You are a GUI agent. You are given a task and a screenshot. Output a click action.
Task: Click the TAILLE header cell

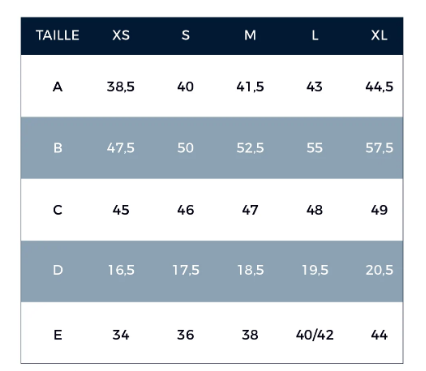pos(58,35)
